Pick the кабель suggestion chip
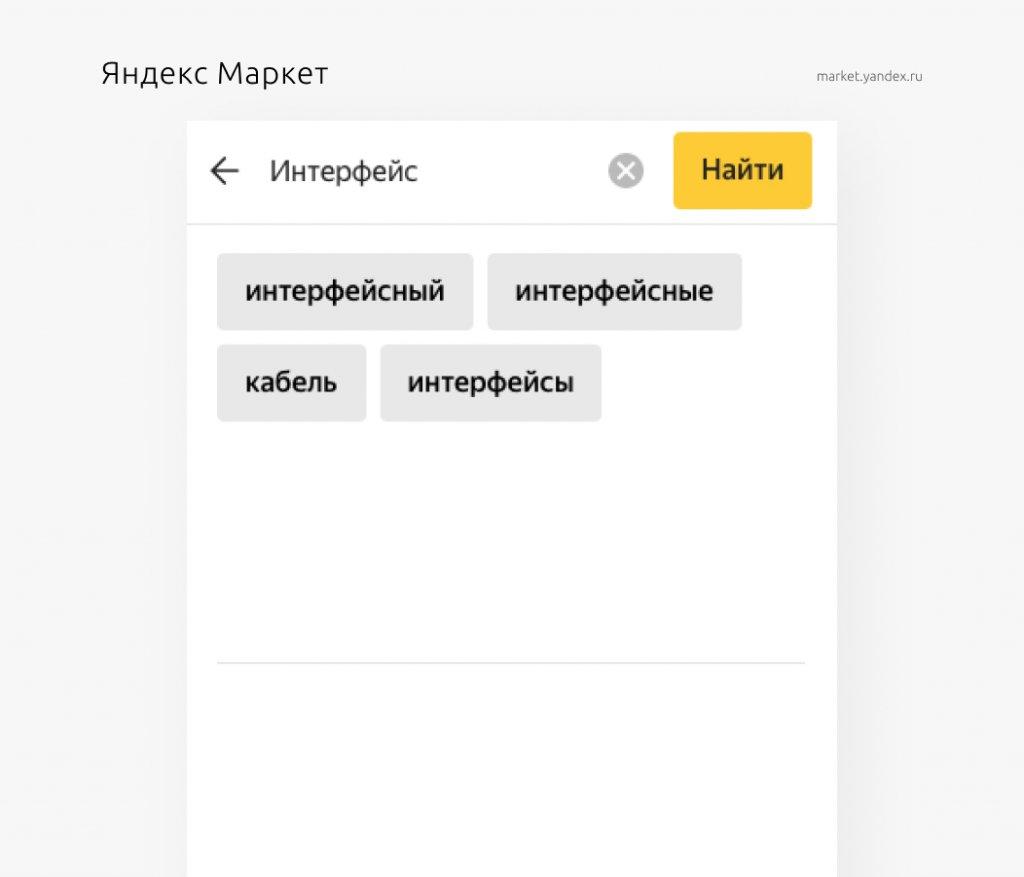1024x877 pixels. coord(291,383)
